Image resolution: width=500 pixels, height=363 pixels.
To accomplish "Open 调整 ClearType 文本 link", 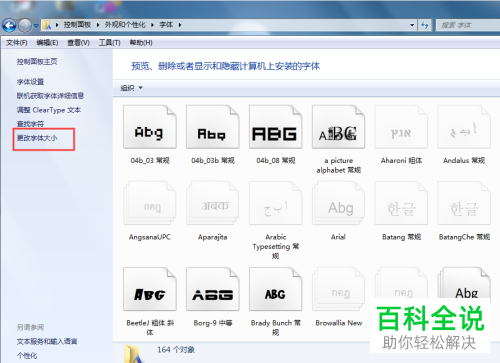I will 49,110.
